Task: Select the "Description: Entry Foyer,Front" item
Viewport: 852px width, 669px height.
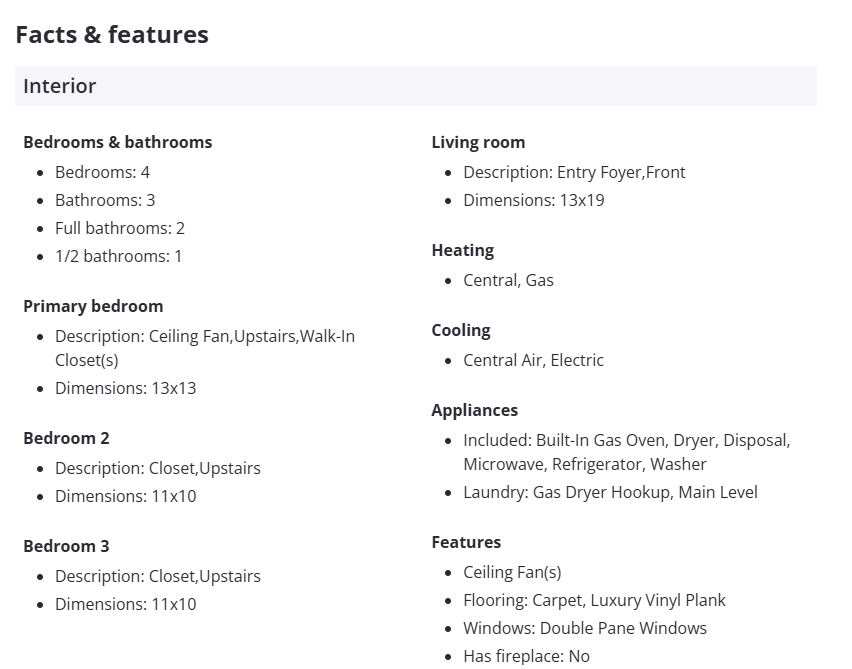Action: point(574,172)
